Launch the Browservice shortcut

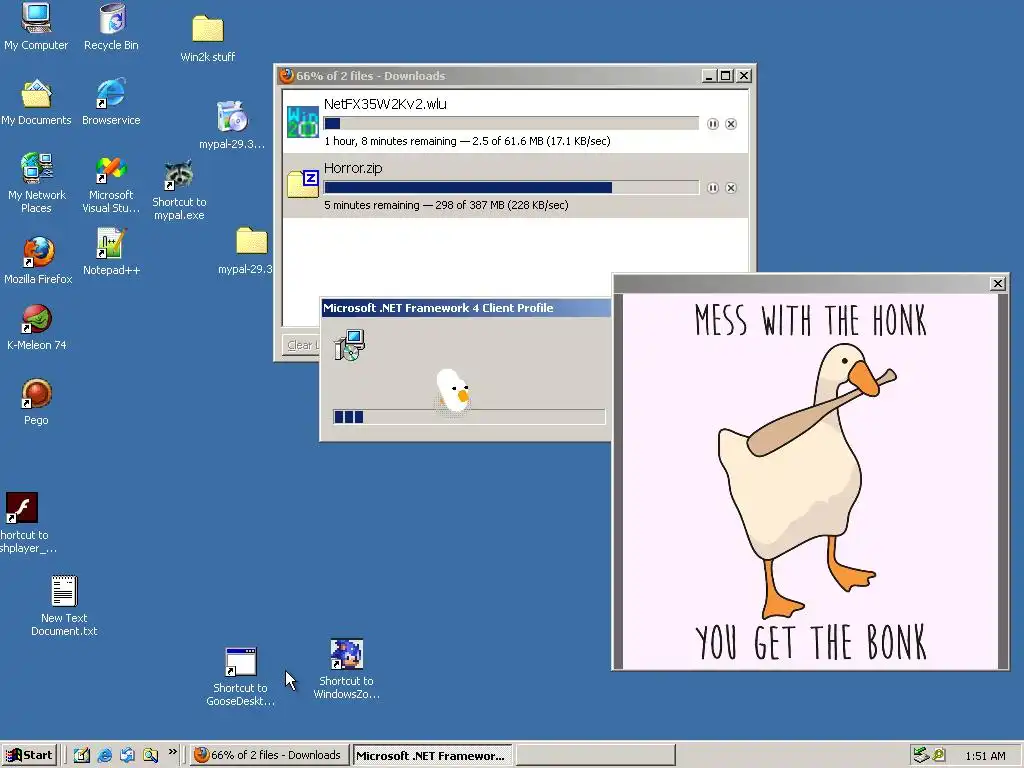pyautogui.click(x=110, y=93)
